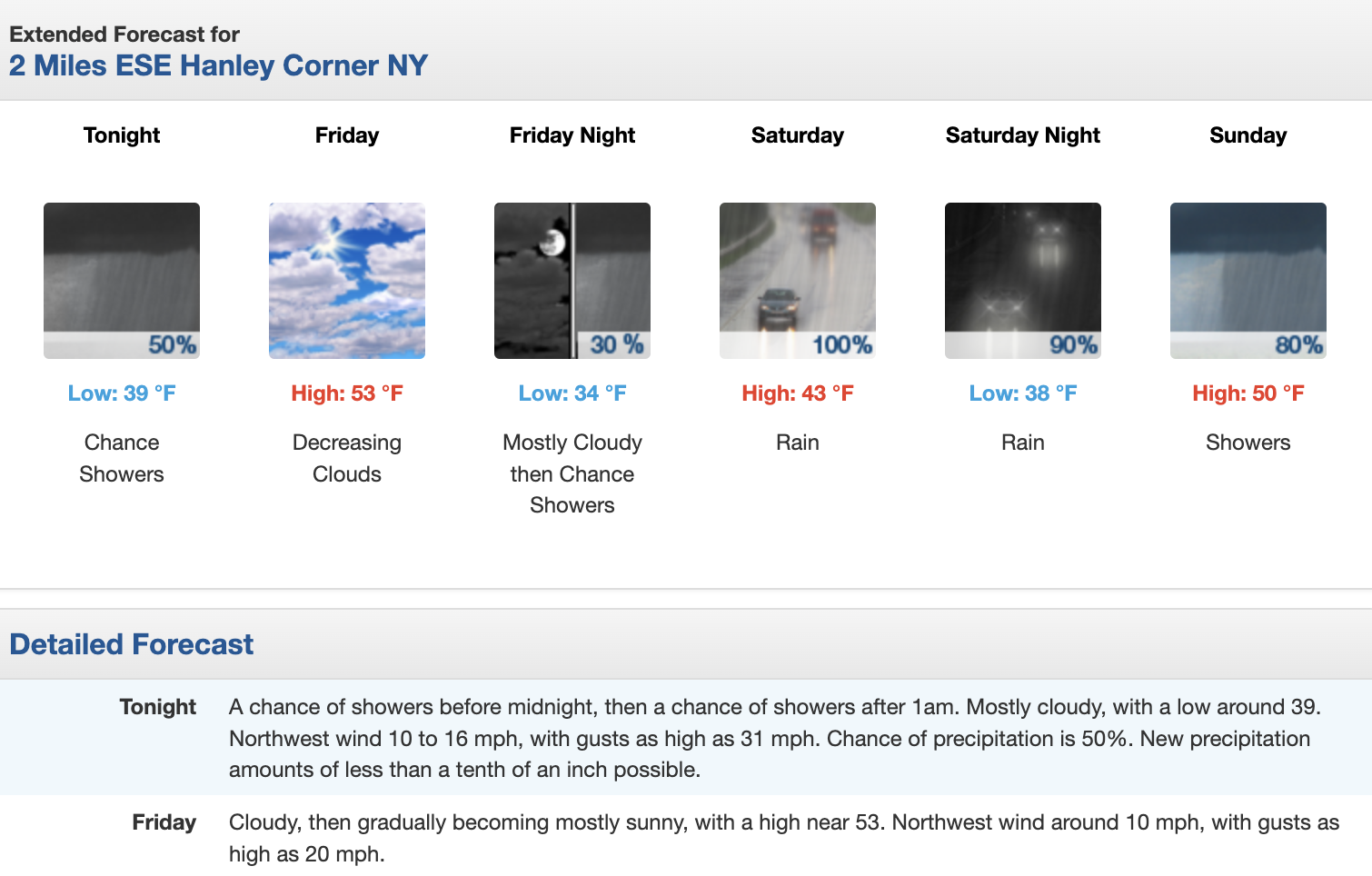Click the 'Saturday Night' column header
Viewport: 1372px width, 876px height.
coord(1023,135)
